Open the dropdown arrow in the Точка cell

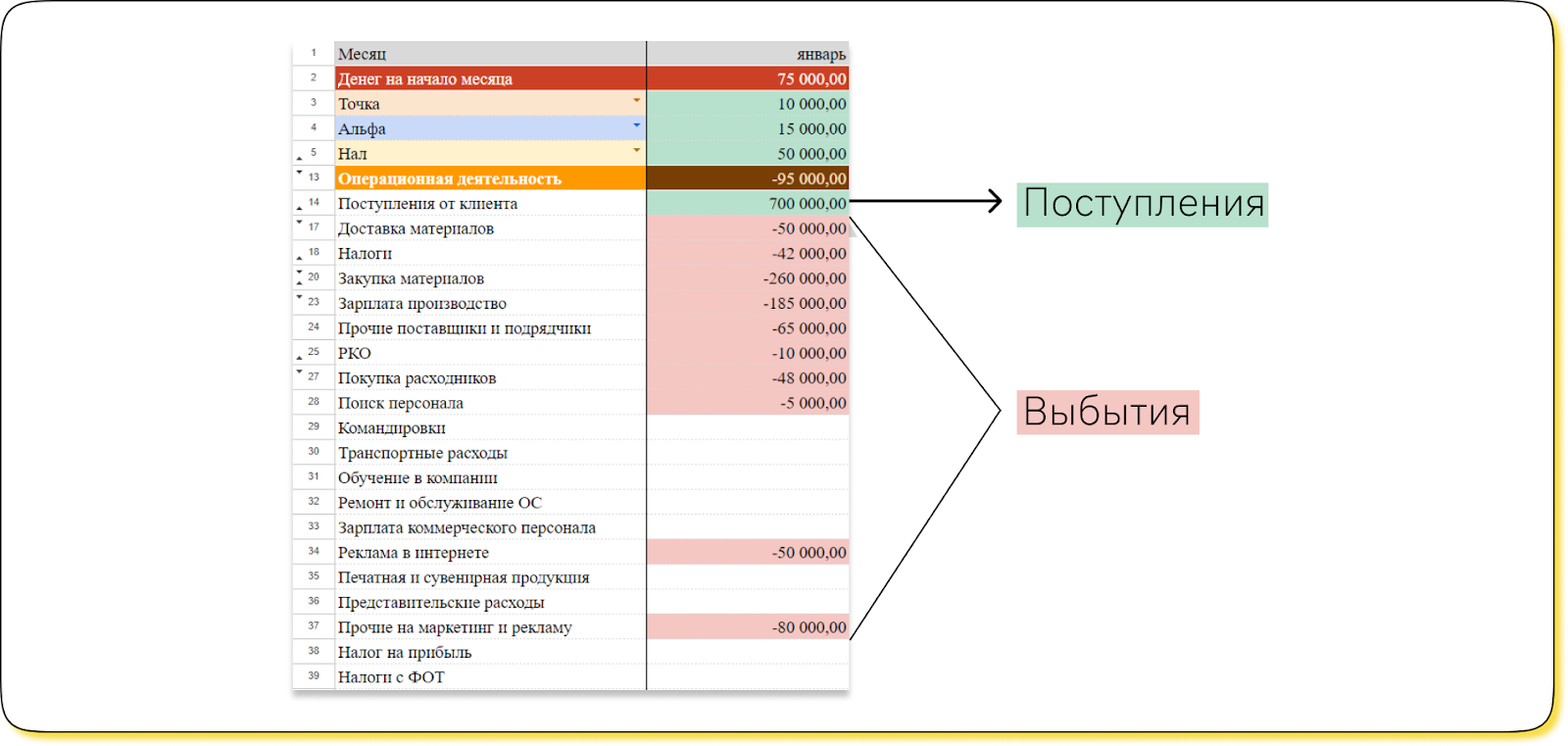636,101
